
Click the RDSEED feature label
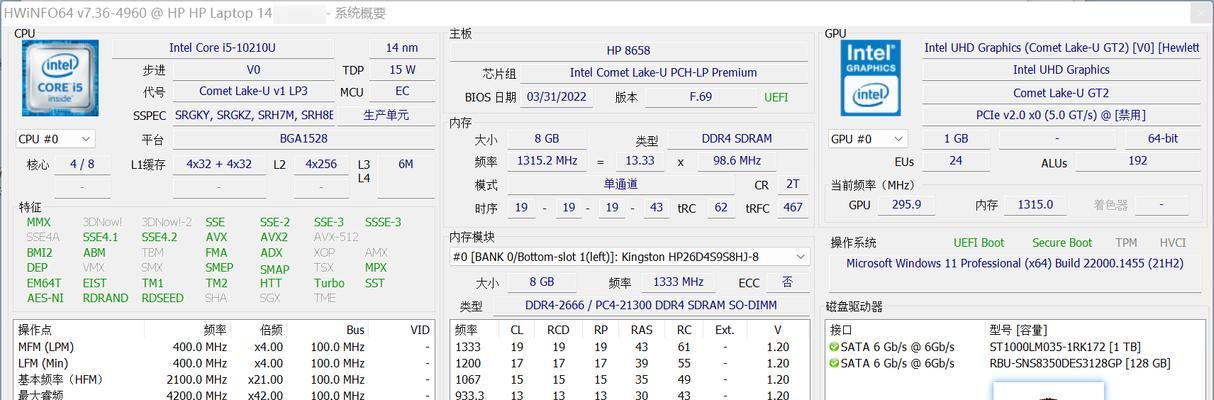click(x=161, y=298)
